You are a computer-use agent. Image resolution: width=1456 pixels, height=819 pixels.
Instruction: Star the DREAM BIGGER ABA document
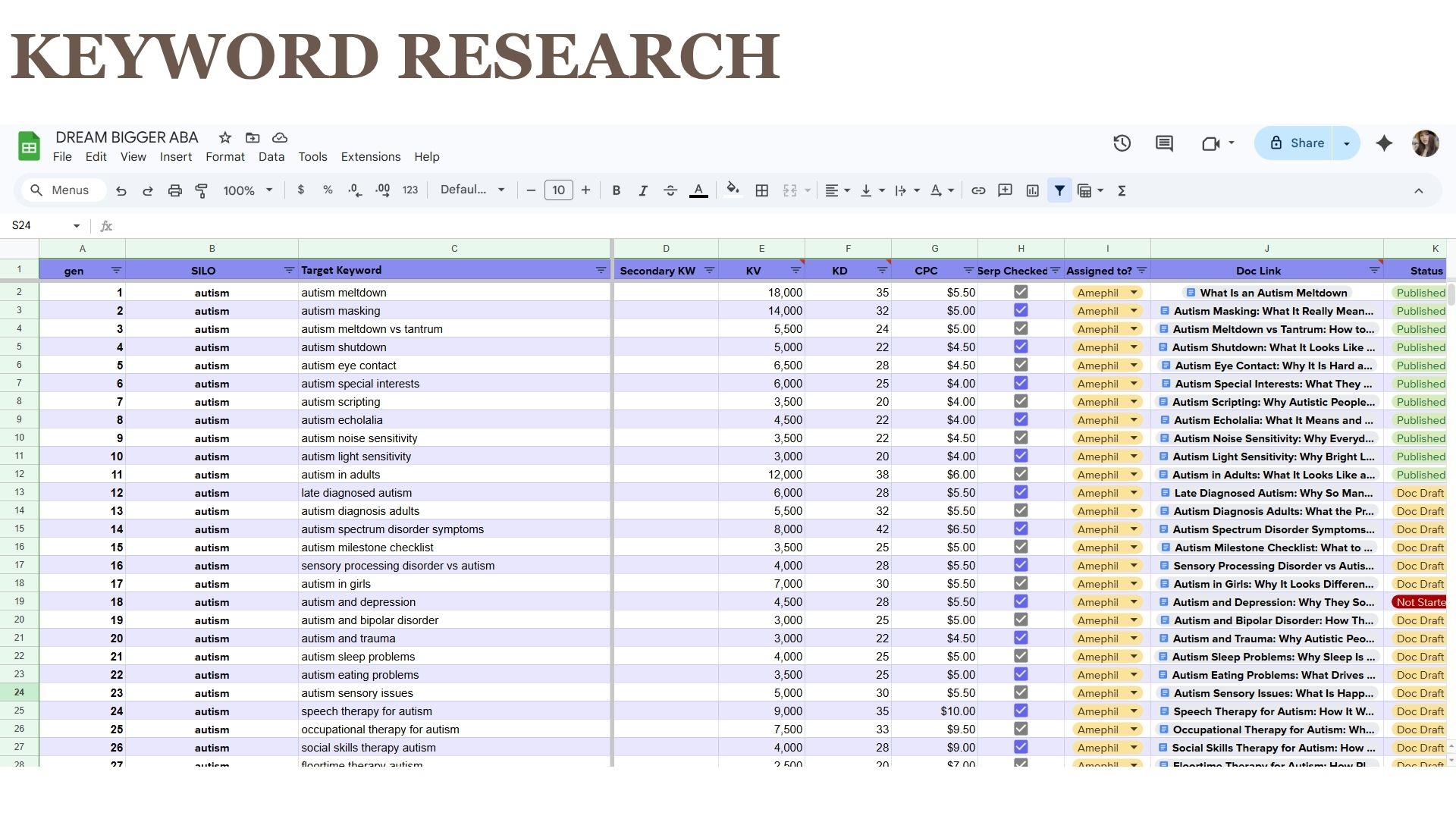point(224,137)
